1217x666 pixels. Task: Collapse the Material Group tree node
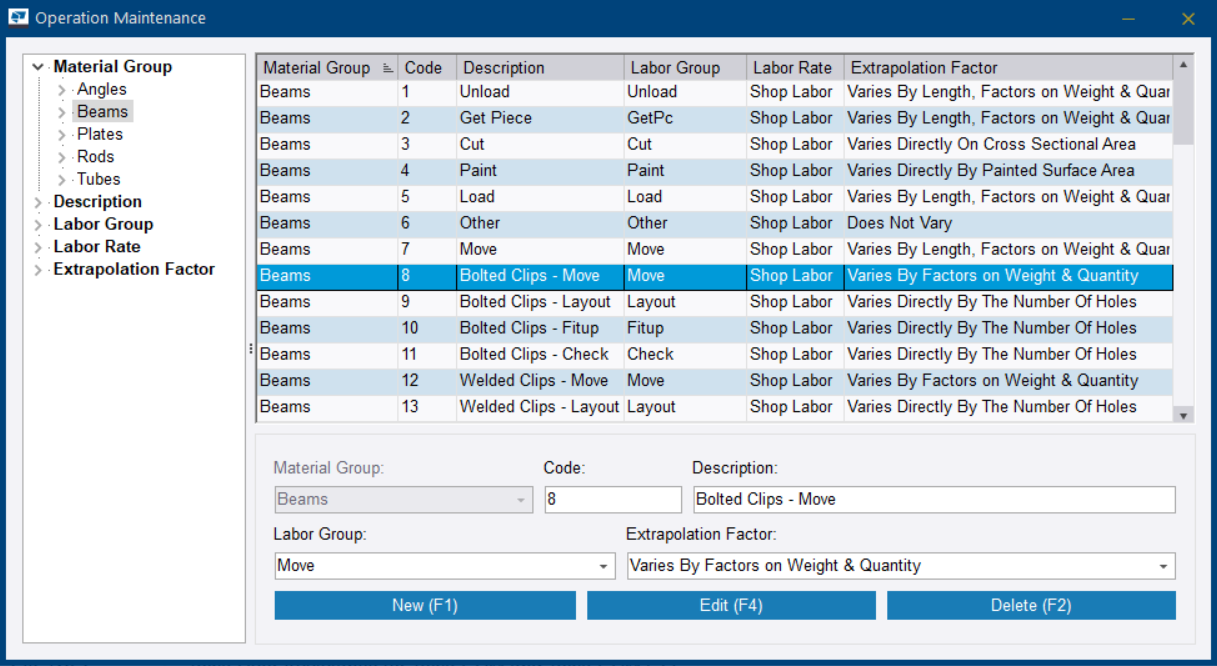click(x=38, y=67)
